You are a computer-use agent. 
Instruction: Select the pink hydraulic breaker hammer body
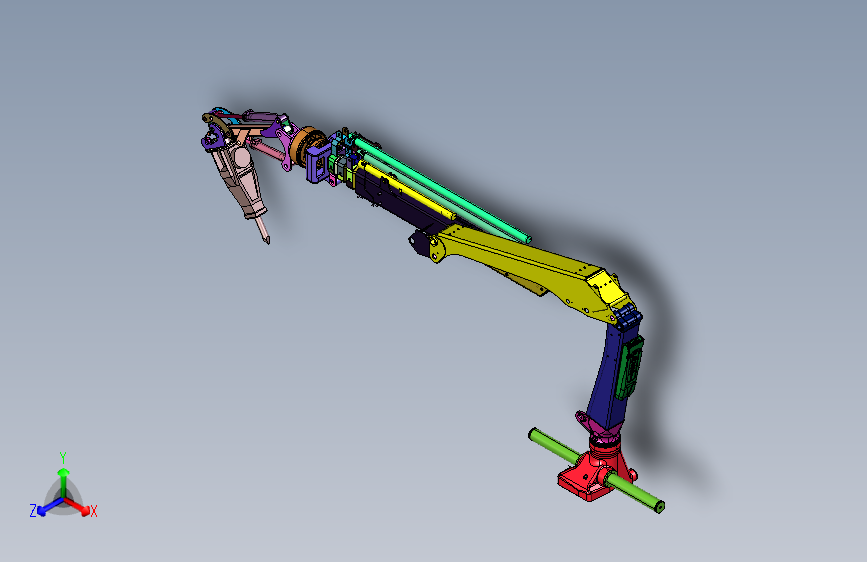[x=242, y=180]
